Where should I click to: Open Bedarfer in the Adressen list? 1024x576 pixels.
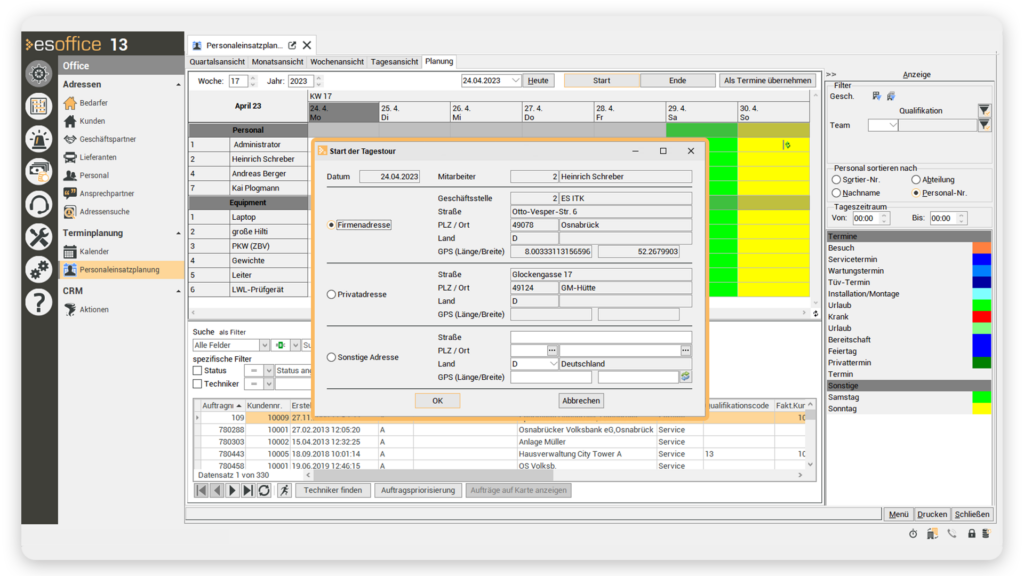93,103
